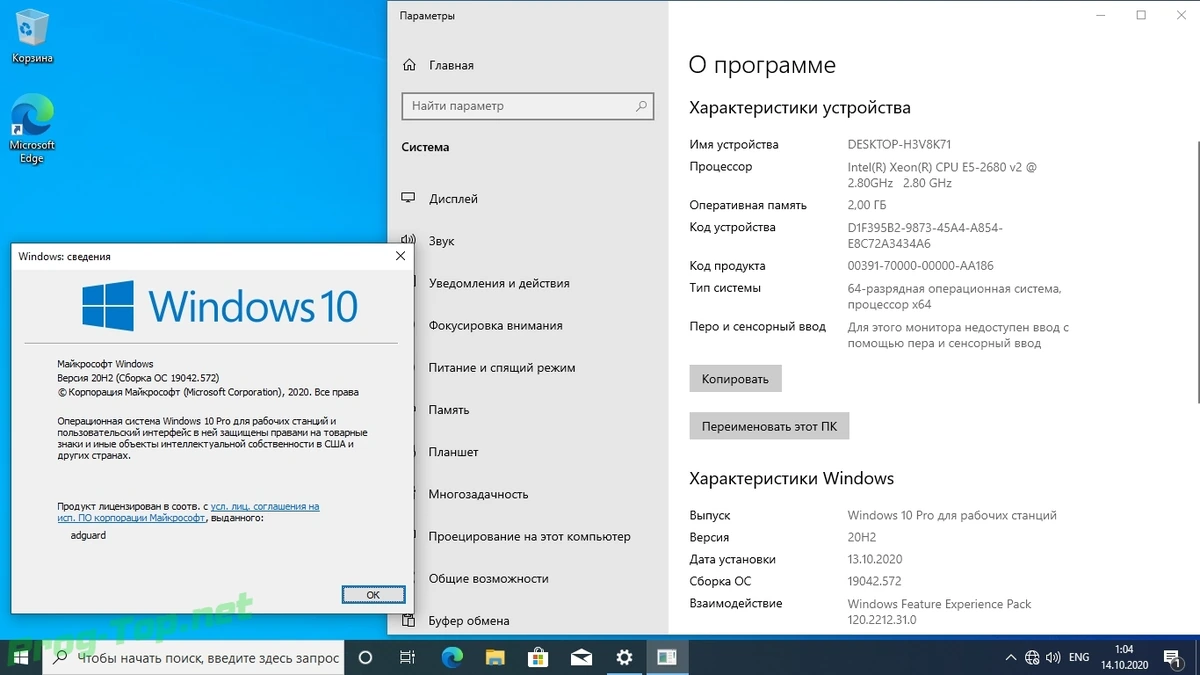This screenshot has width=1200, height=675.
Task: Open the Microsoft Edge desktop shortcut
Action: pos(32,130)
